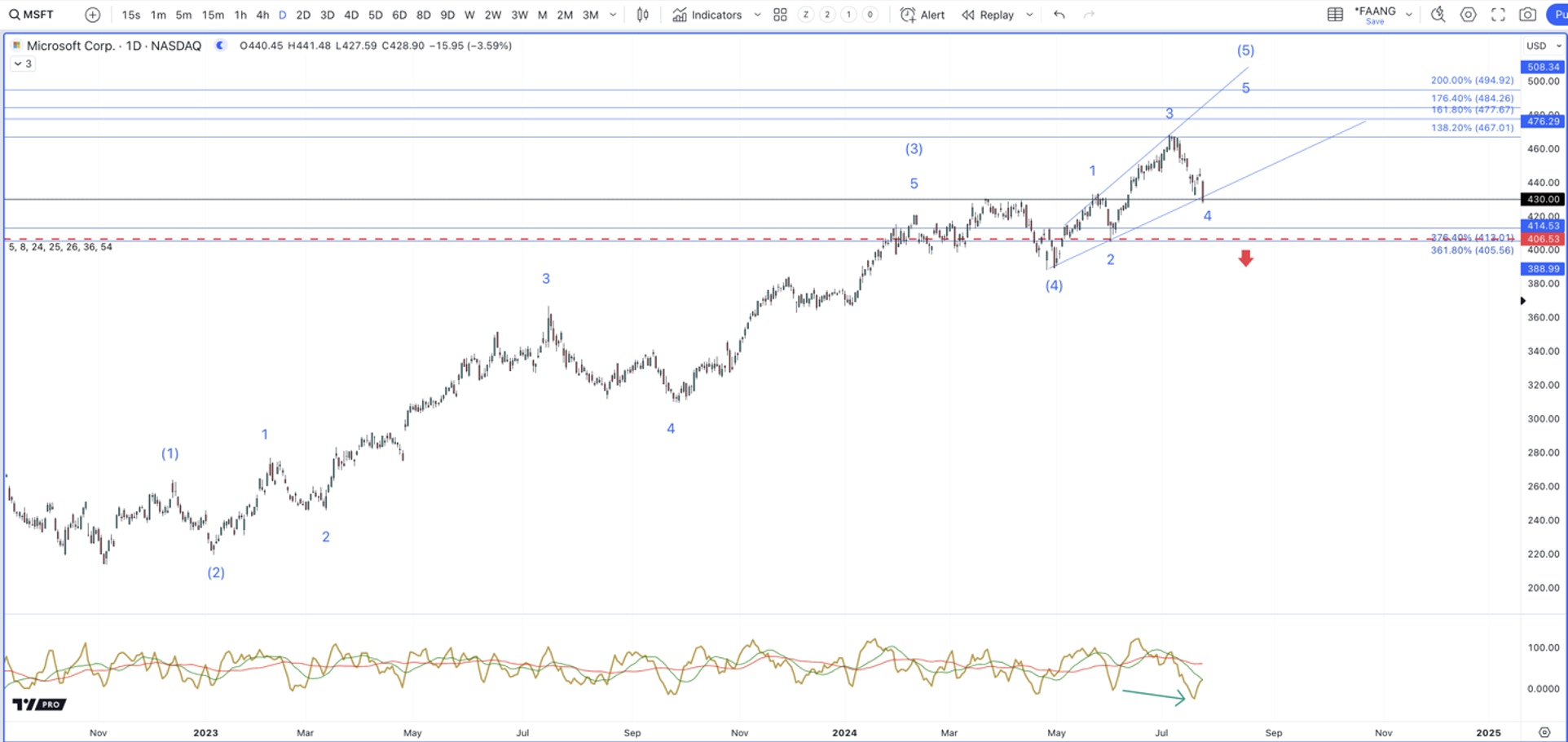This screenshot has width=1568, height=742.
Task: Open quick search lightning magnifier
Action: click(x=1438, y=15)
